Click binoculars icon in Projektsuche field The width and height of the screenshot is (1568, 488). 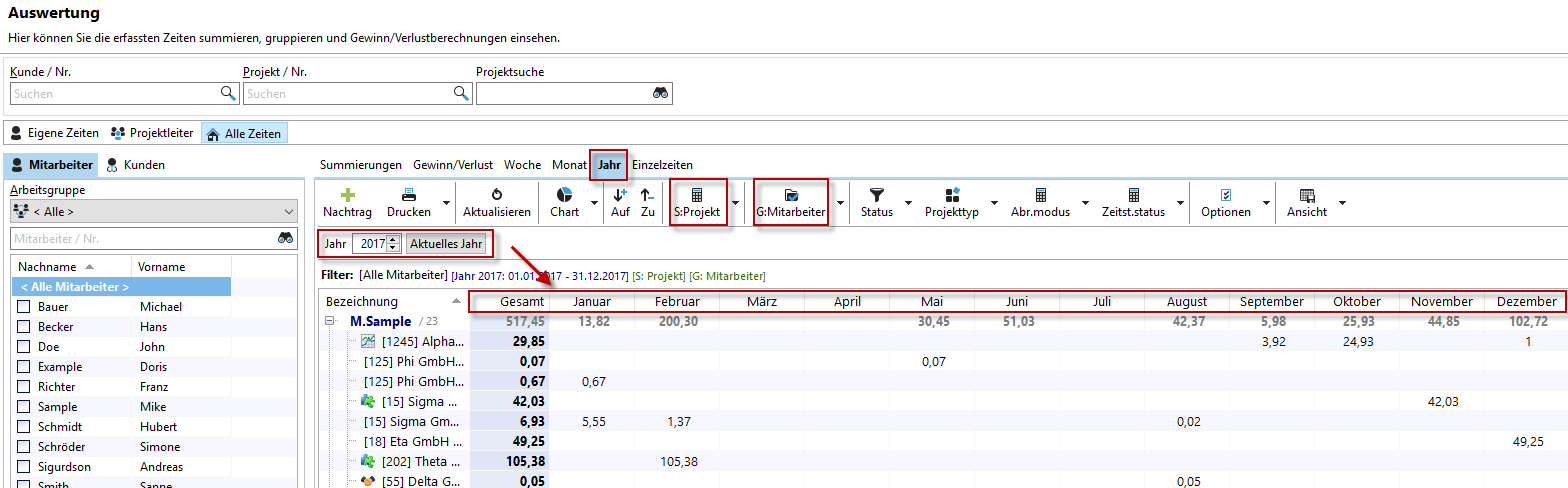pyautogui.click(x=661, y=93)
